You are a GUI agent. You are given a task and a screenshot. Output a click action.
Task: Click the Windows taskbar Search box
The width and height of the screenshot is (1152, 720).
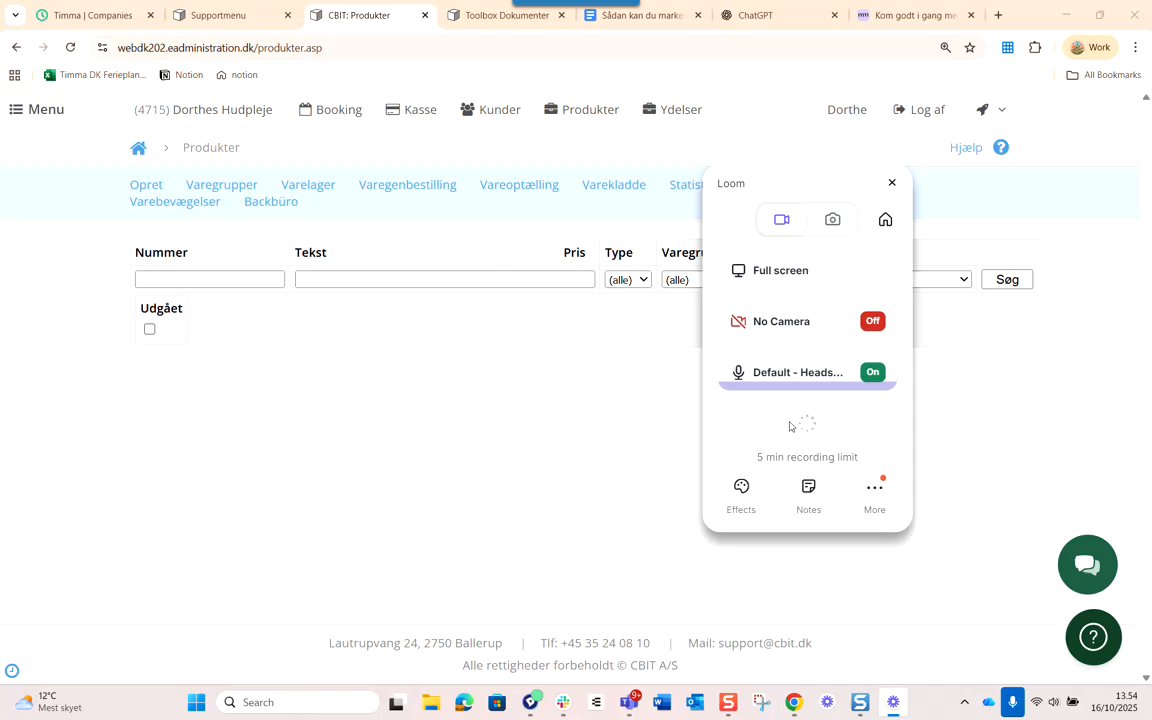pyautogui.click(x=298, y=702)
